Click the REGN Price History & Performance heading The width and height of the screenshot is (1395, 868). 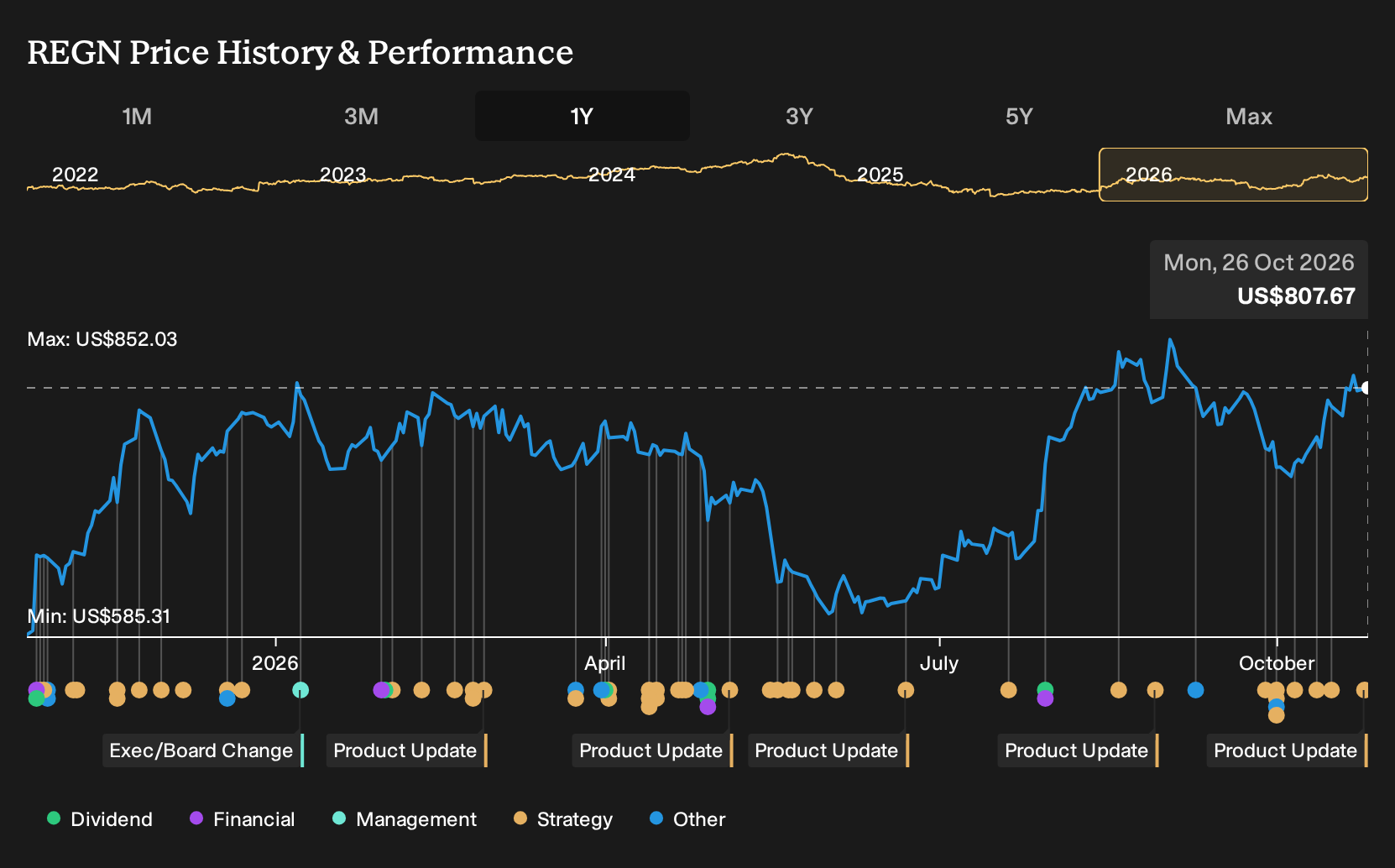pyautogui.click(x=300, y=52)
